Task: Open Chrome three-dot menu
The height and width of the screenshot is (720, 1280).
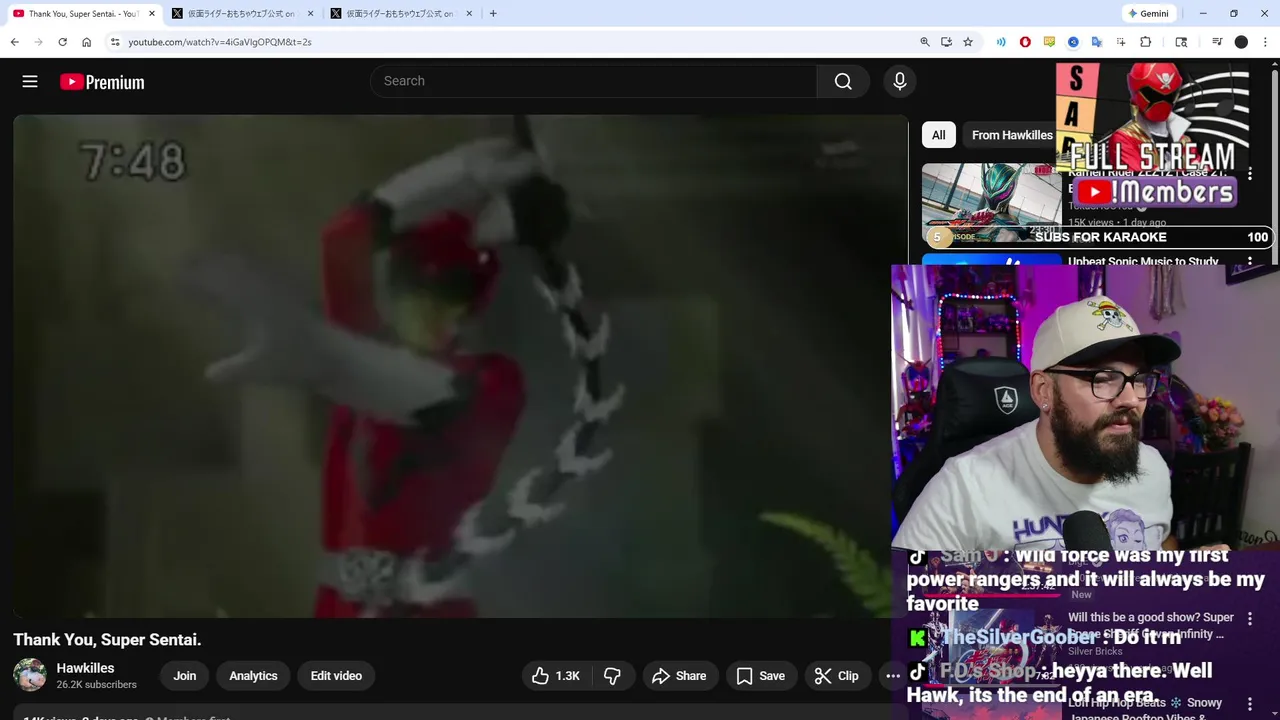Action: point(1266,42)
